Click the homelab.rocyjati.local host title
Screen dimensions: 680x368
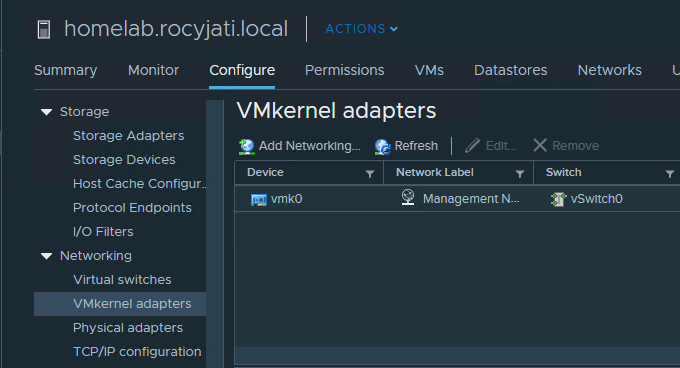click(176, 29)
